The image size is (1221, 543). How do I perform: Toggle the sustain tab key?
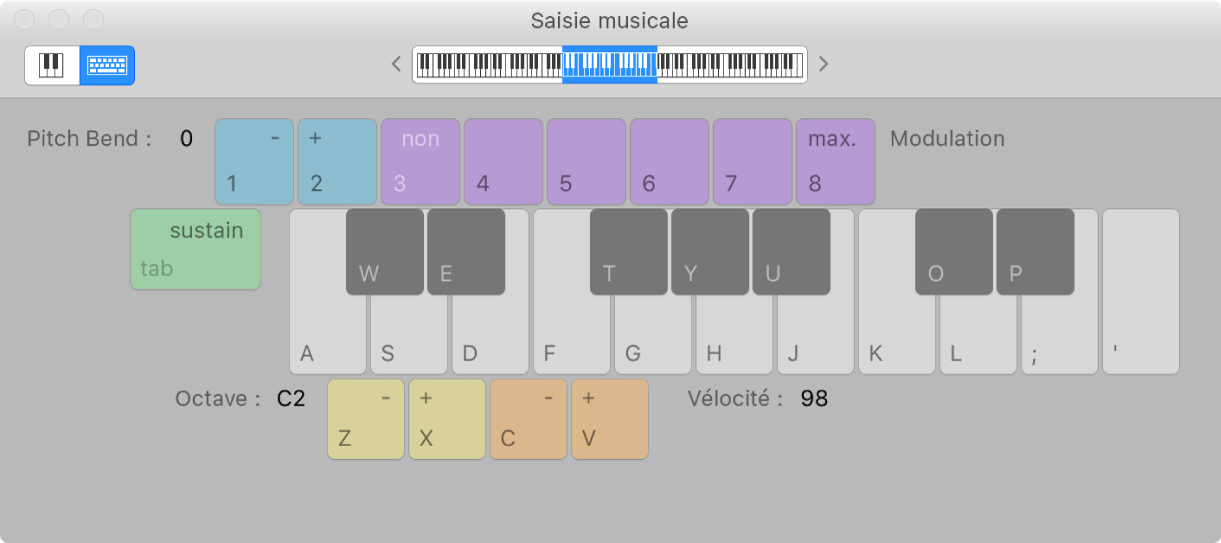coord(195,249)
